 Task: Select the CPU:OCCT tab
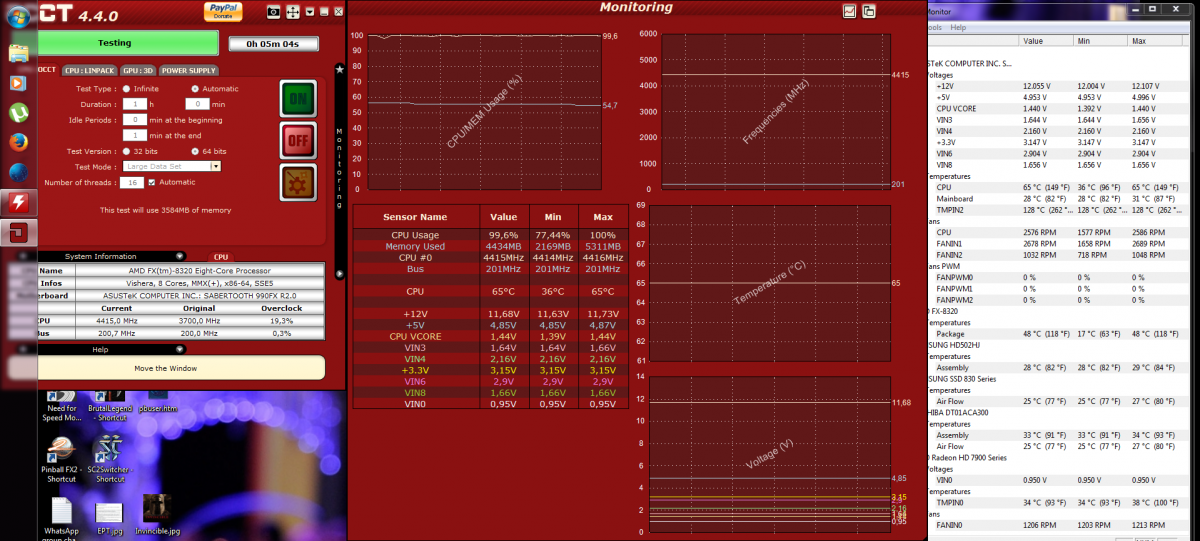[x=48, y=71]
